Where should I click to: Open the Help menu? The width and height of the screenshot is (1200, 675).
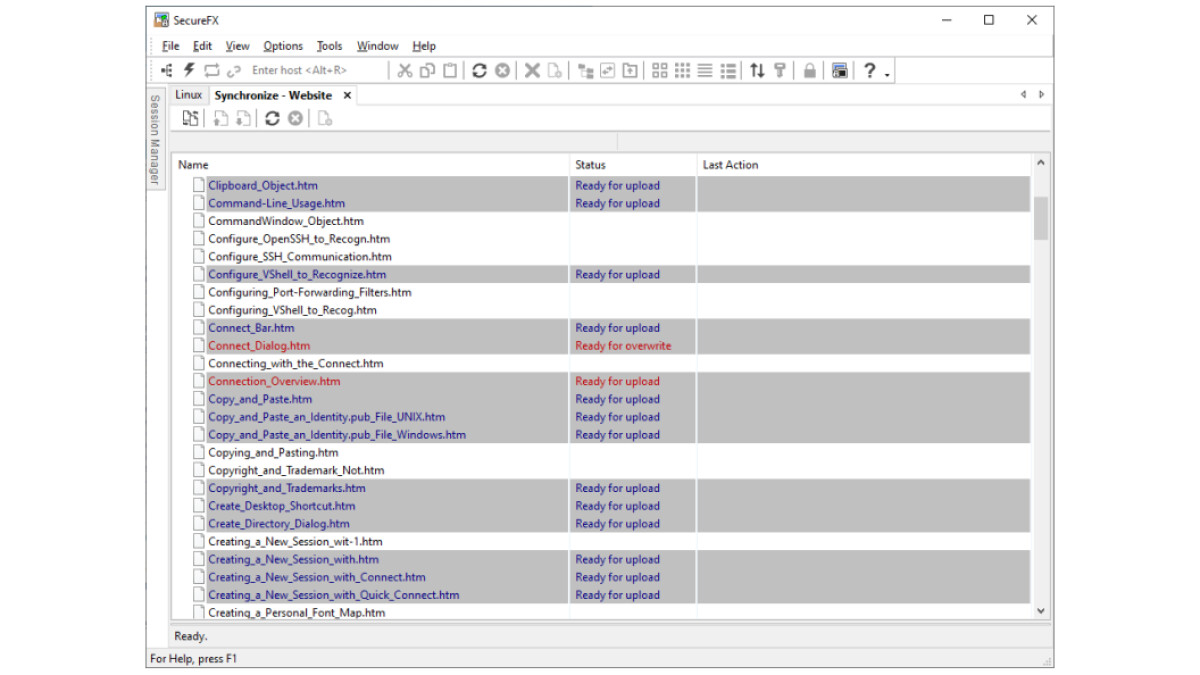pyautogui.click(x=424, y=46)
